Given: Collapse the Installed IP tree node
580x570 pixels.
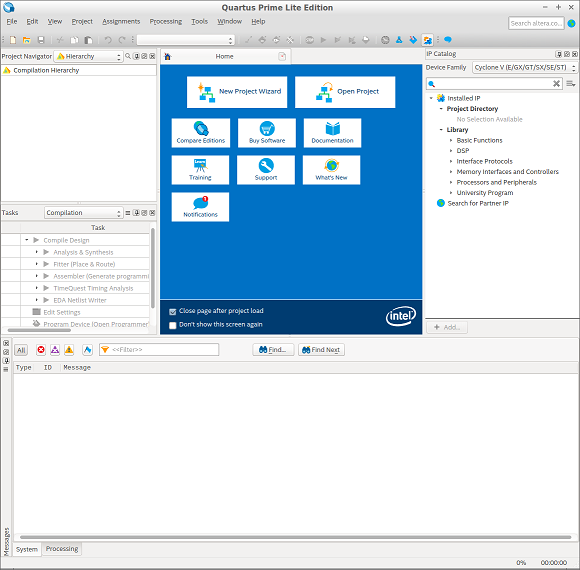Looking at the screenshot, I should click(x=431, y=98).
